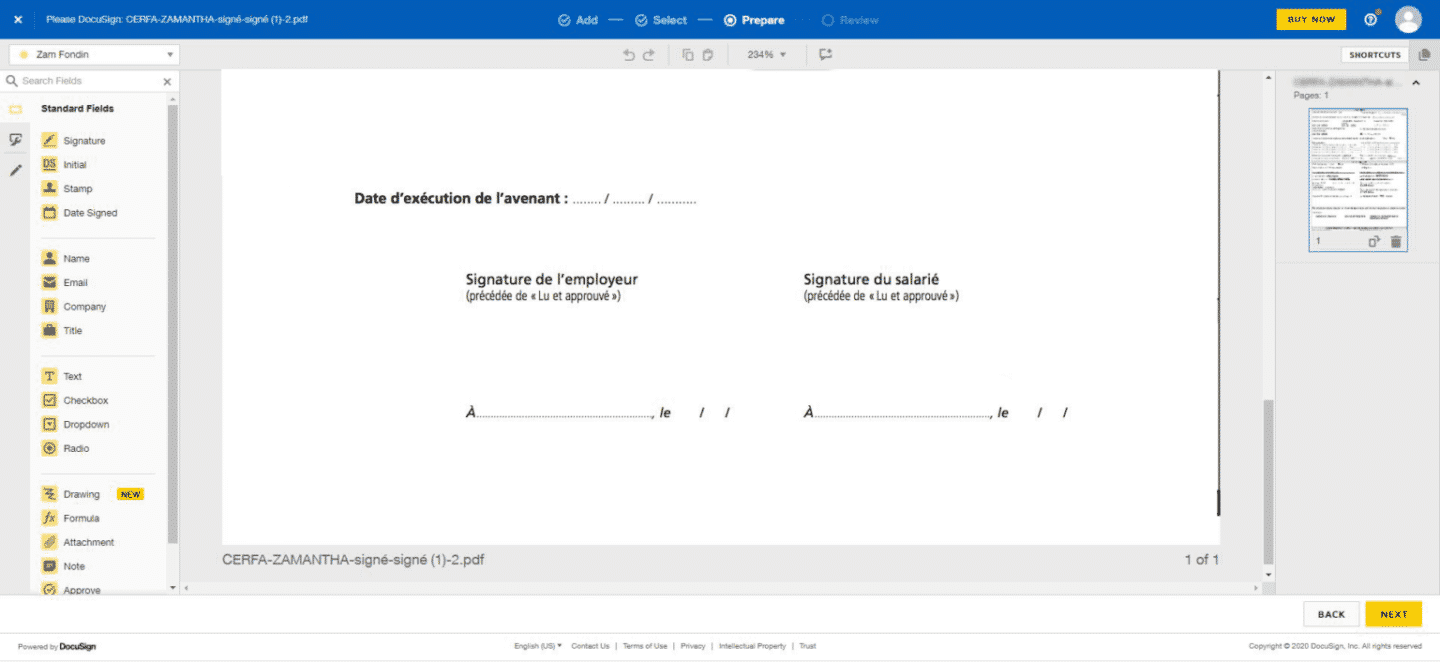Select the Date Signed field icon
This screenshot has width=1440, height=662.
coord(49,213)
